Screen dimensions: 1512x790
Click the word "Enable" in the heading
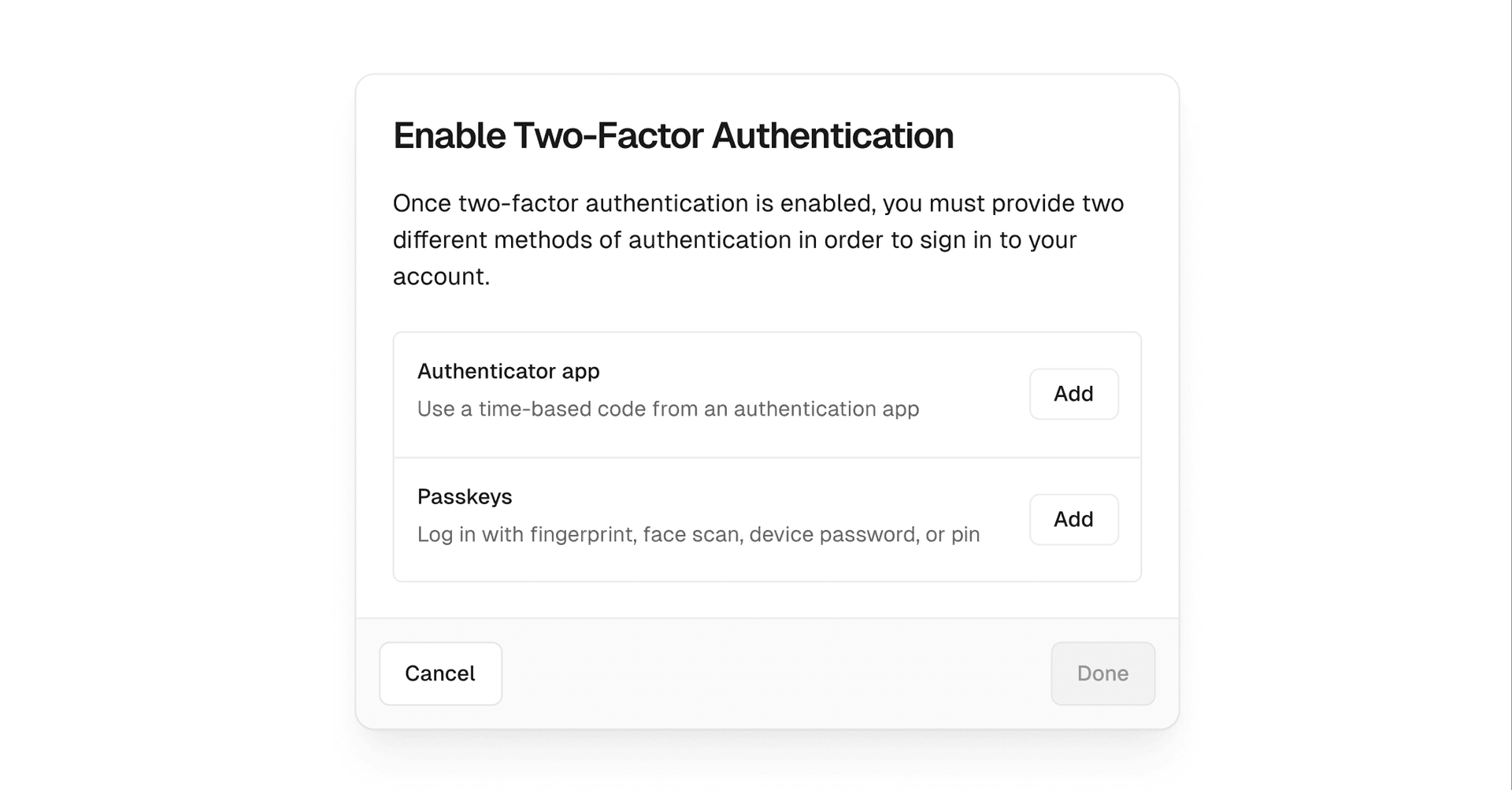click(449, 135)
